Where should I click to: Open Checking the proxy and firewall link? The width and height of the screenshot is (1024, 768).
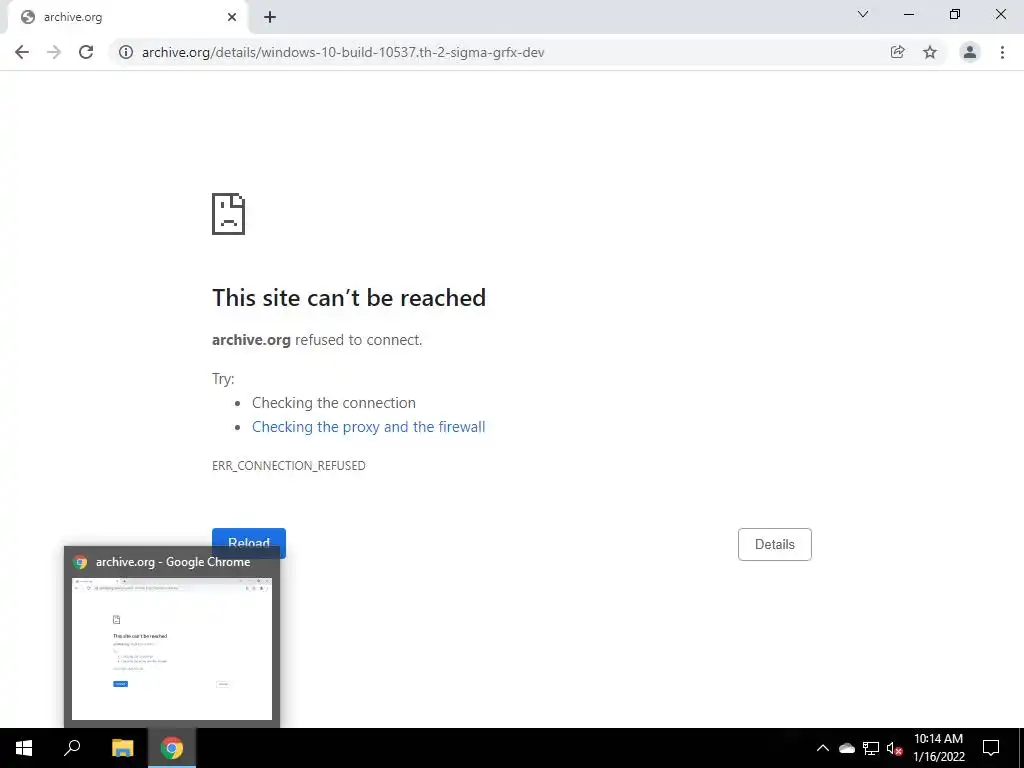[368, 427]
